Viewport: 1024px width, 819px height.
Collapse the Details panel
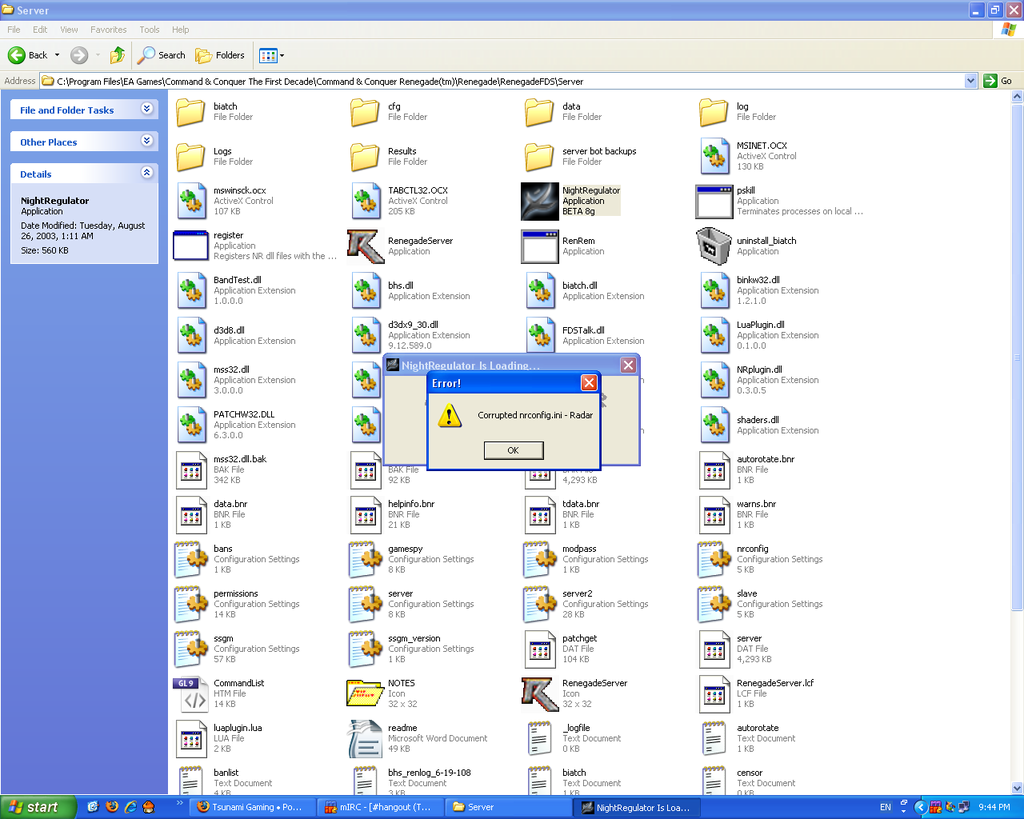click(x=147, y=173)
